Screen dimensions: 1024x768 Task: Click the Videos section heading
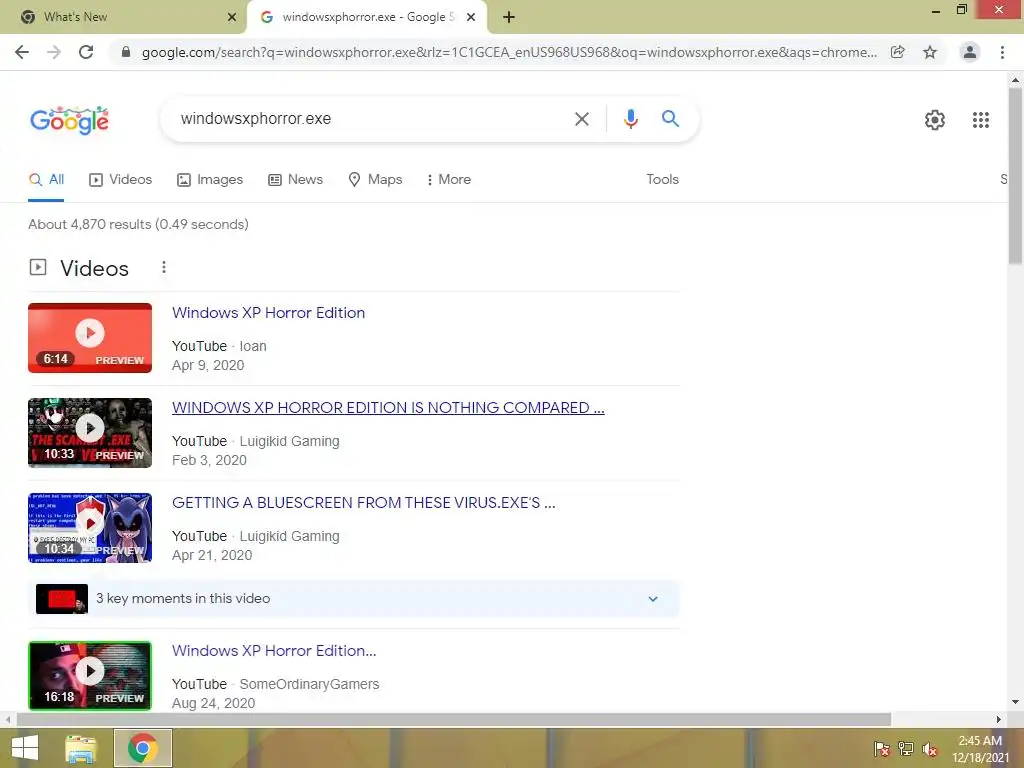pyautogui.click(x=94, y=268)
